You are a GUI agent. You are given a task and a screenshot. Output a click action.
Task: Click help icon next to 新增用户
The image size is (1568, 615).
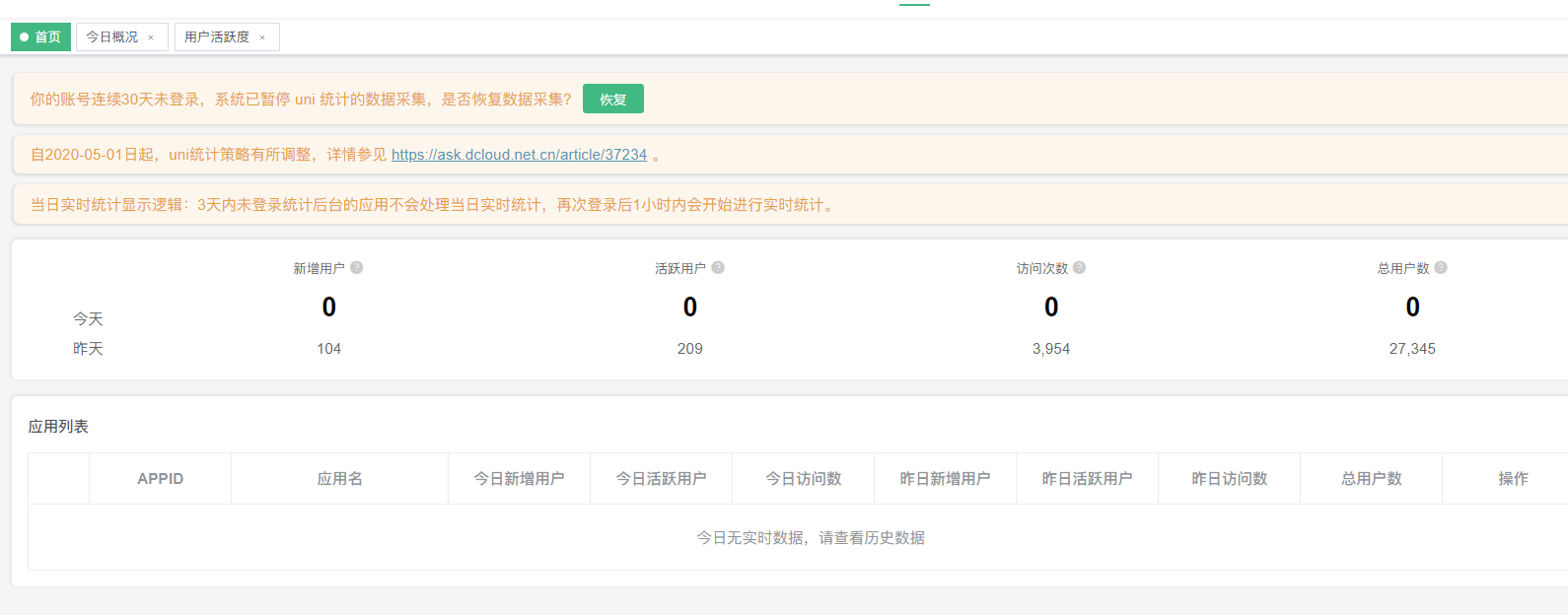click(x=357, y=268)
